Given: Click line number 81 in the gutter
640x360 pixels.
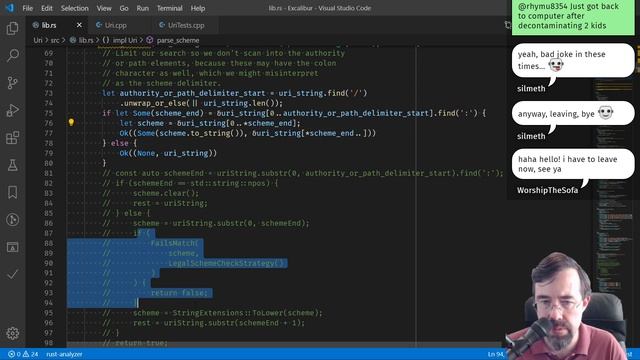Looking at the screenshot, I should coord(49,173).
